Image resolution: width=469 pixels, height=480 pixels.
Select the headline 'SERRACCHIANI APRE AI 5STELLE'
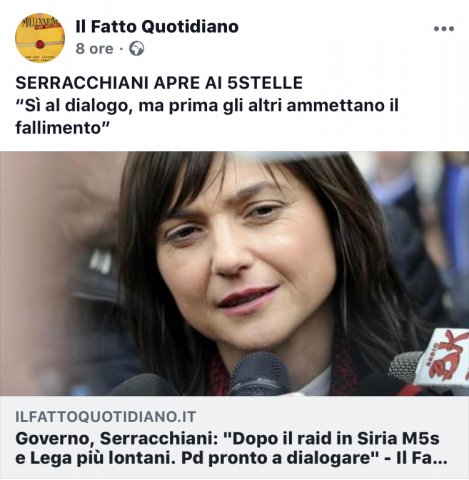[159, 83]
